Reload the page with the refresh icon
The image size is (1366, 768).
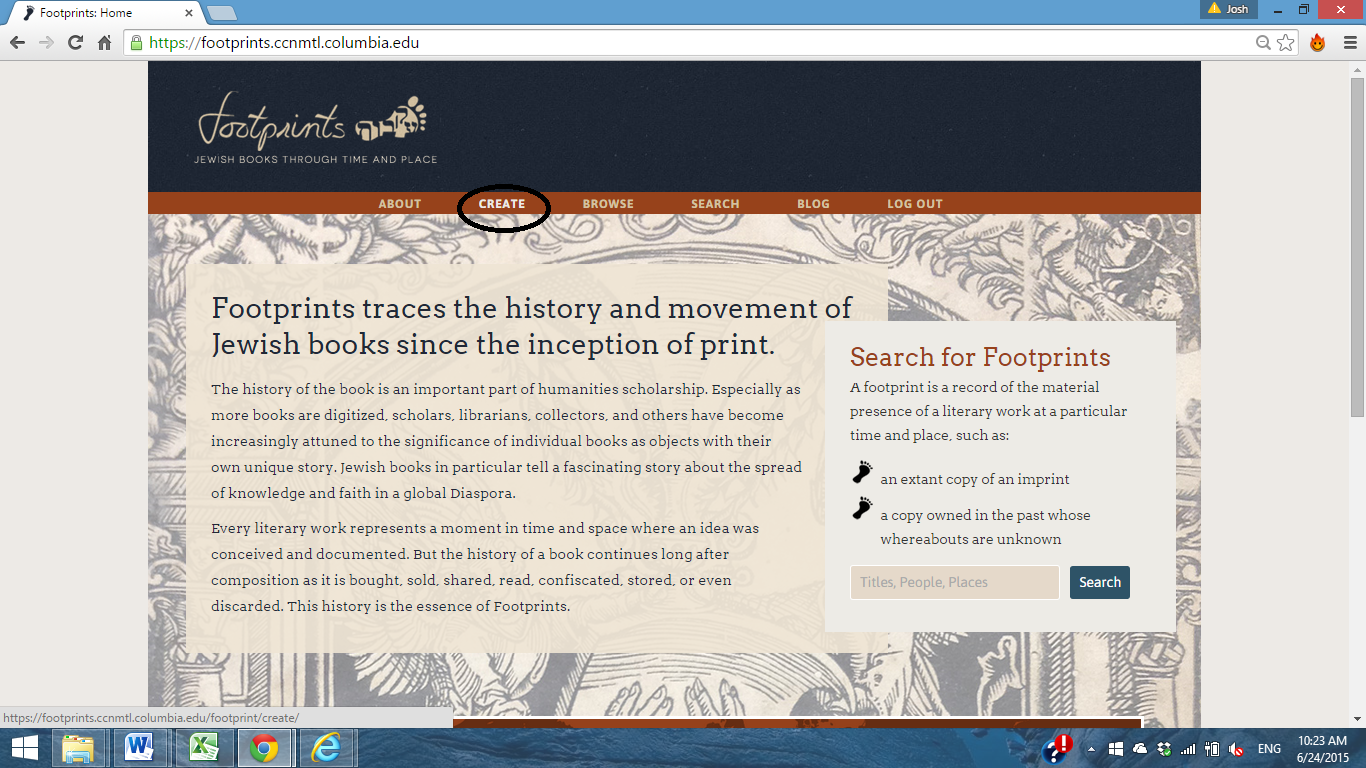(x=75, y=43)
